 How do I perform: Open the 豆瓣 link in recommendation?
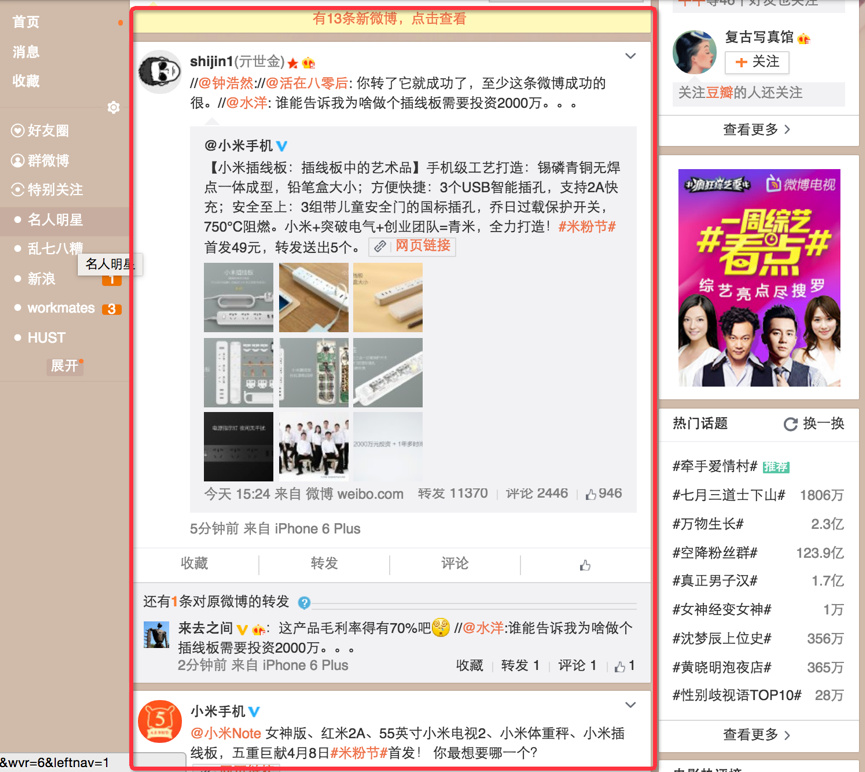[719, 93]
